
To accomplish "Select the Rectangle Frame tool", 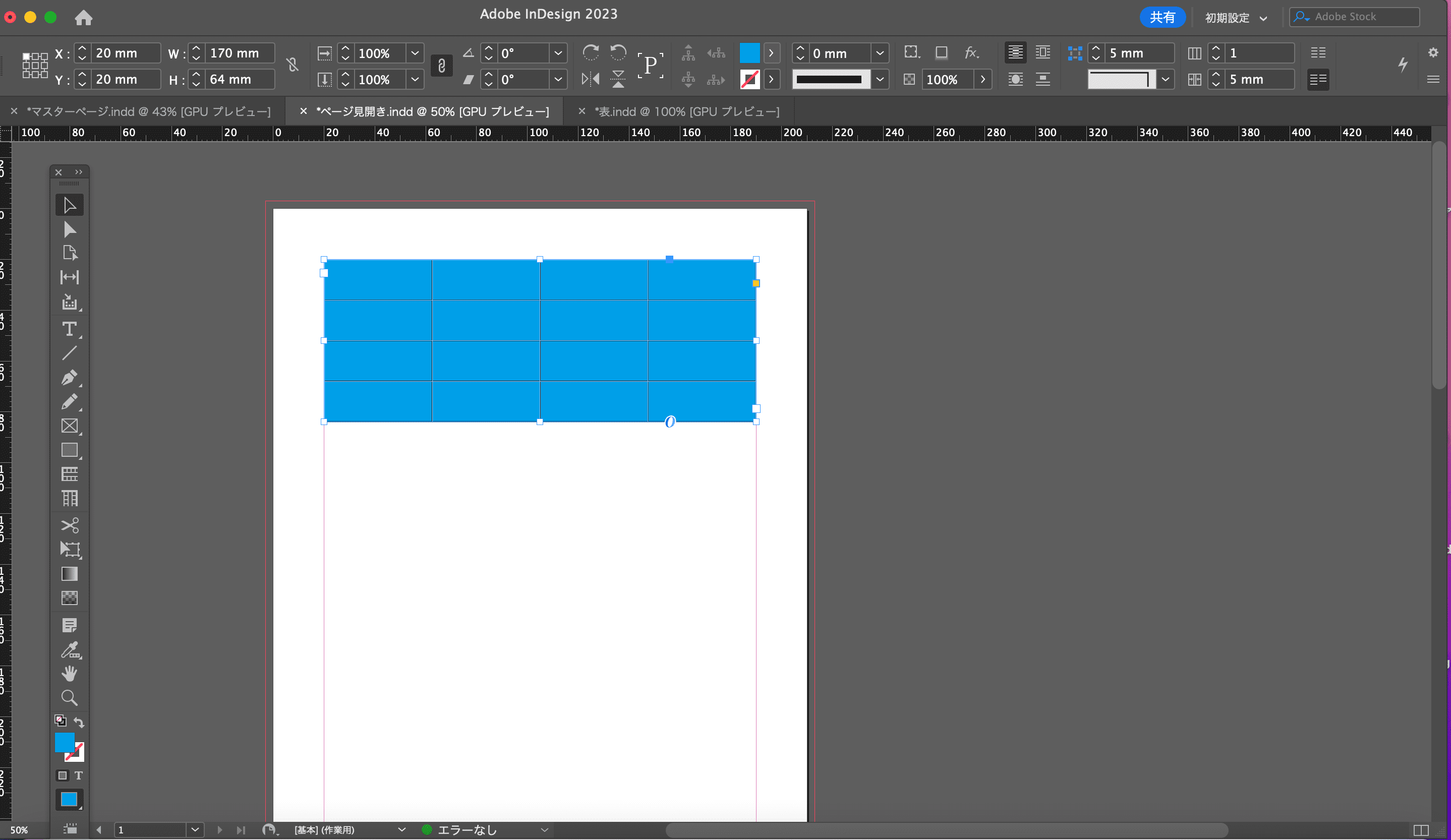I will (70, 426).
